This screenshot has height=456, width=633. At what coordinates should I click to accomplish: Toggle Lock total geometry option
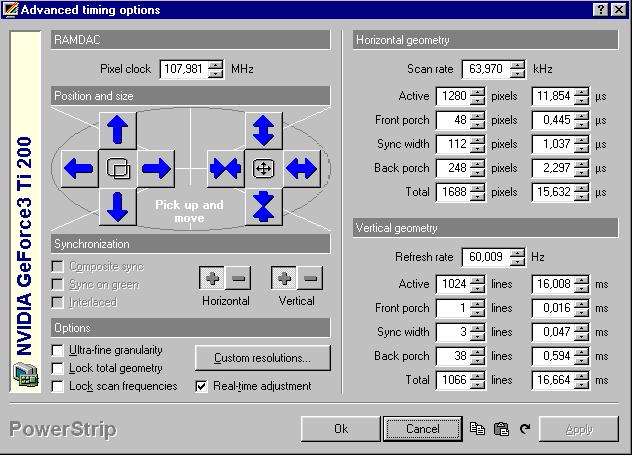click(x=58, y=368)
